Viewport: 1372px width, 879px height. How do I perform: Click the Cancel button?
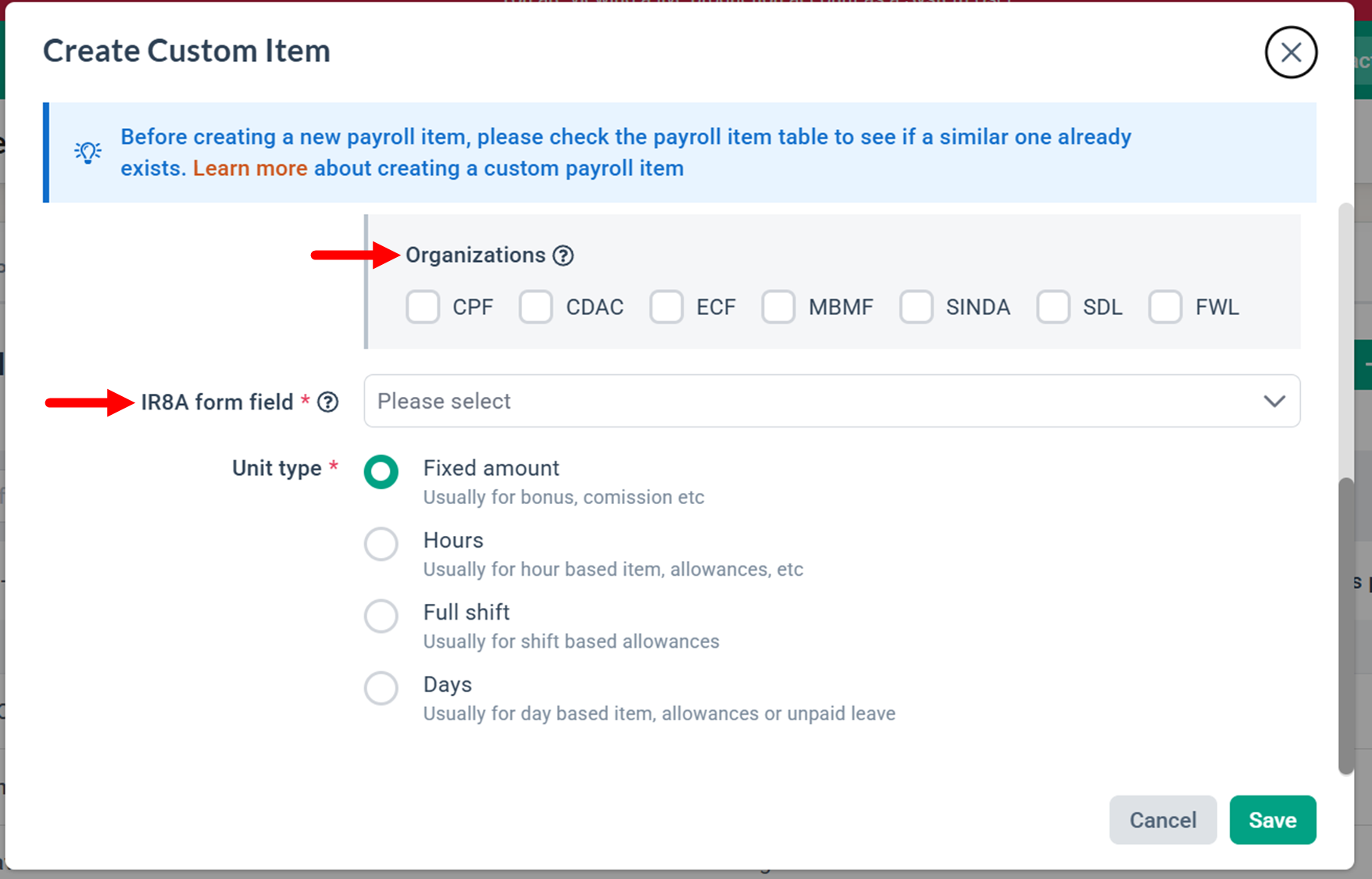click(1163, 820)
